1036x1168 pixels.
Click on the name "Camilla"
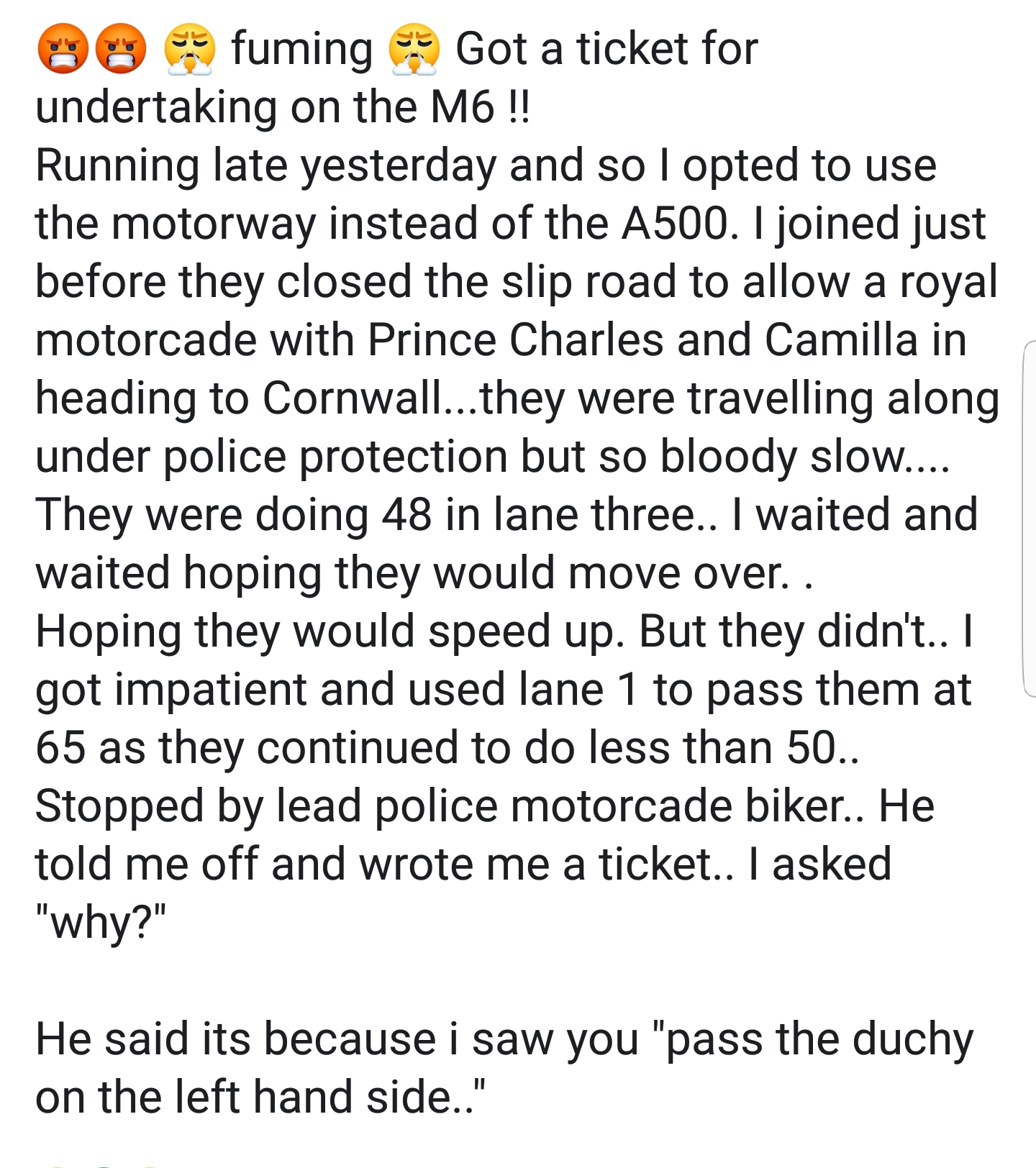841,339
